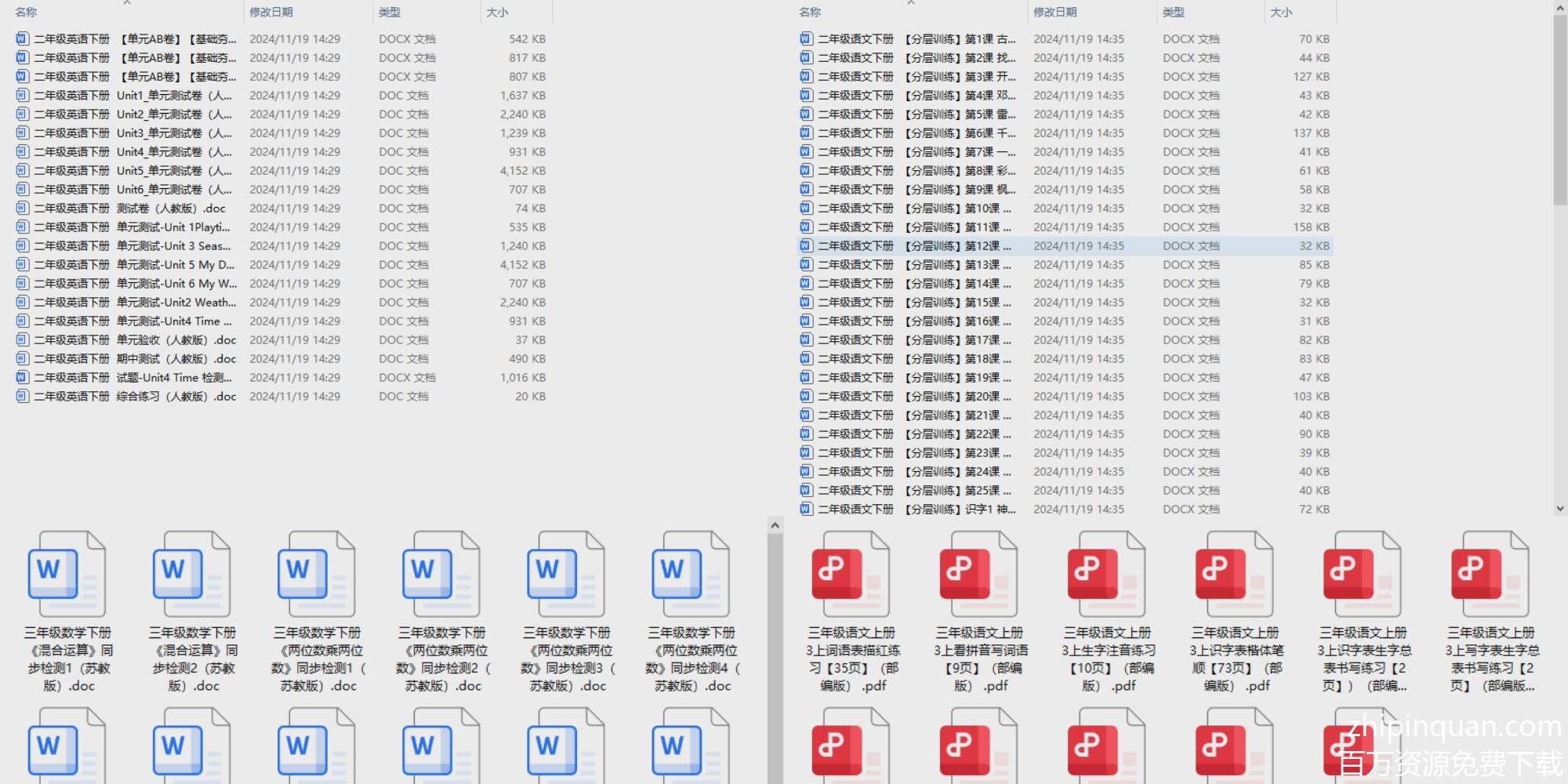Click the Word icon for 《两位数乘两位数》同步检测3
1568x784 pixels.
pos(565,574)
